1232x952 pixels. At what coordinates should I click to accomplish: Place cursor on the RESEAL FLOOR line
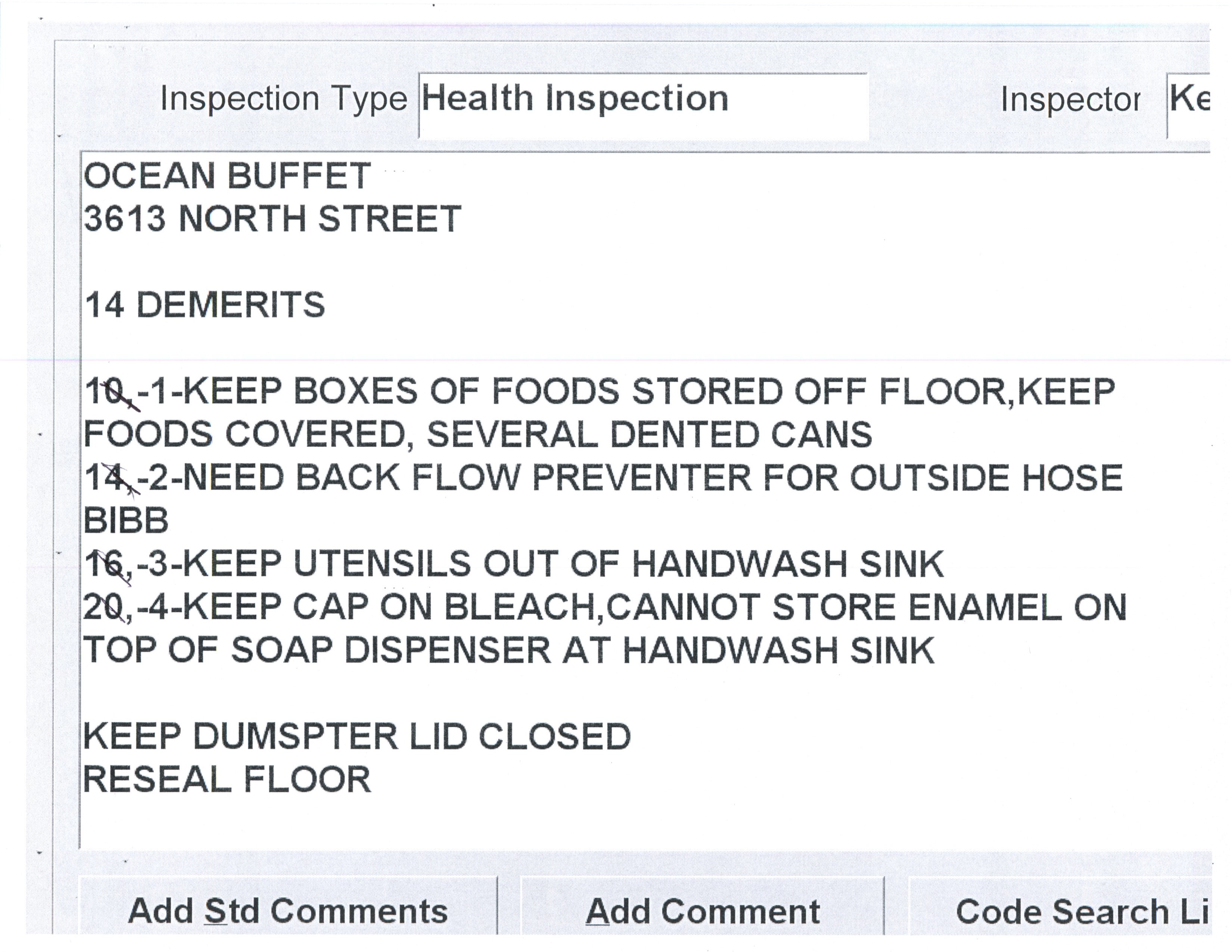tap(227, 780)
